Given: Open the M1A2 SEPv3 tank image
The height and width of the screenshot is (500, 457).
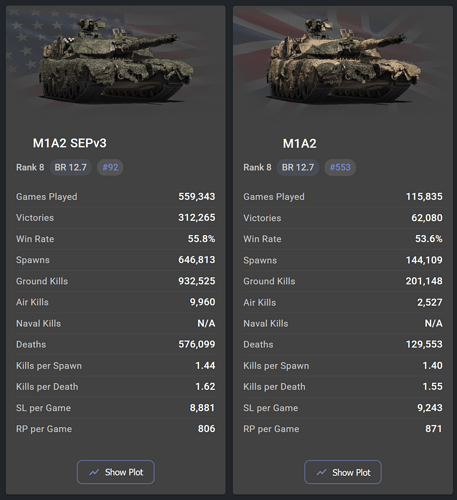Looking at the screenshot, I should (116, 60).
